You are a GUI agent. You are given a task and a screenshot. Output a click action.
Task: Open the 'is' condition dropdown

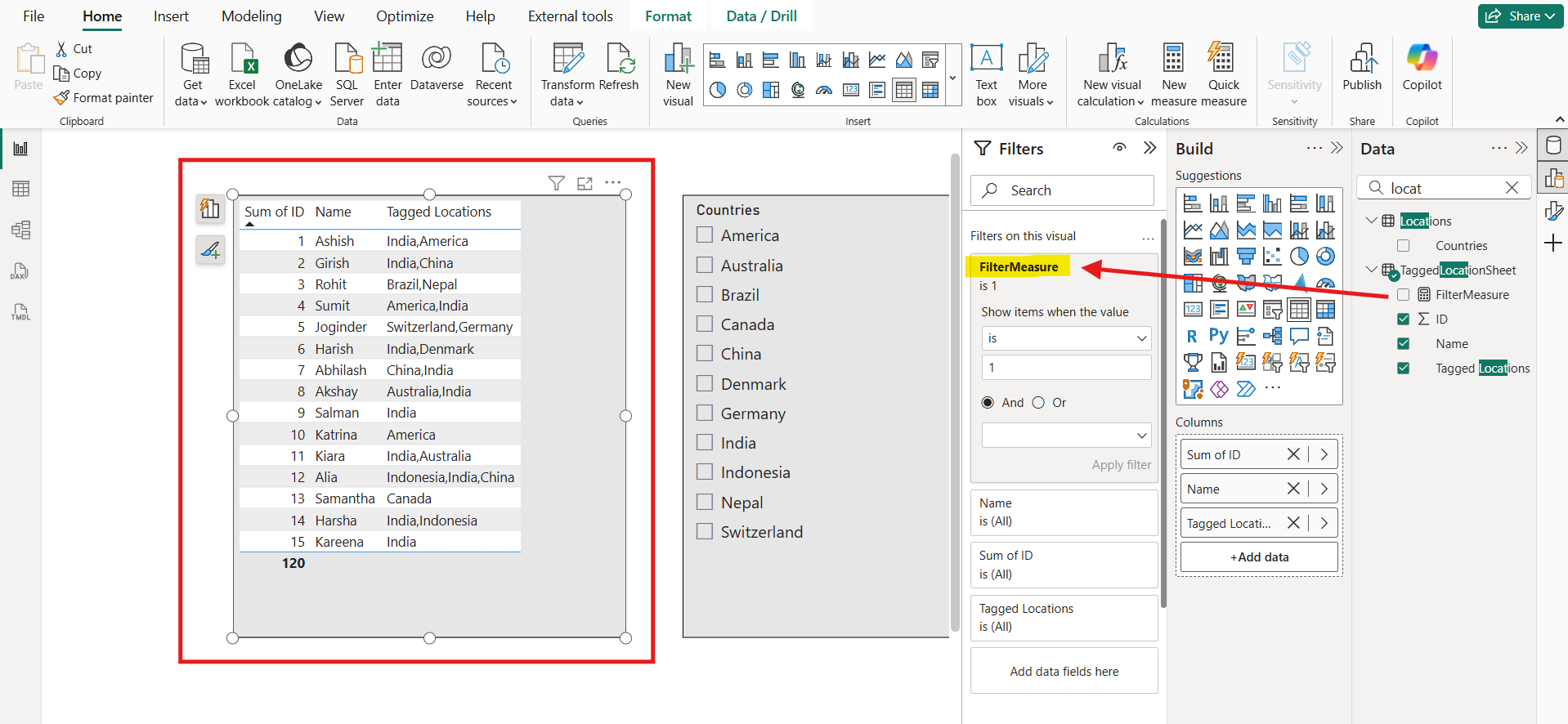coord(1066,338)
